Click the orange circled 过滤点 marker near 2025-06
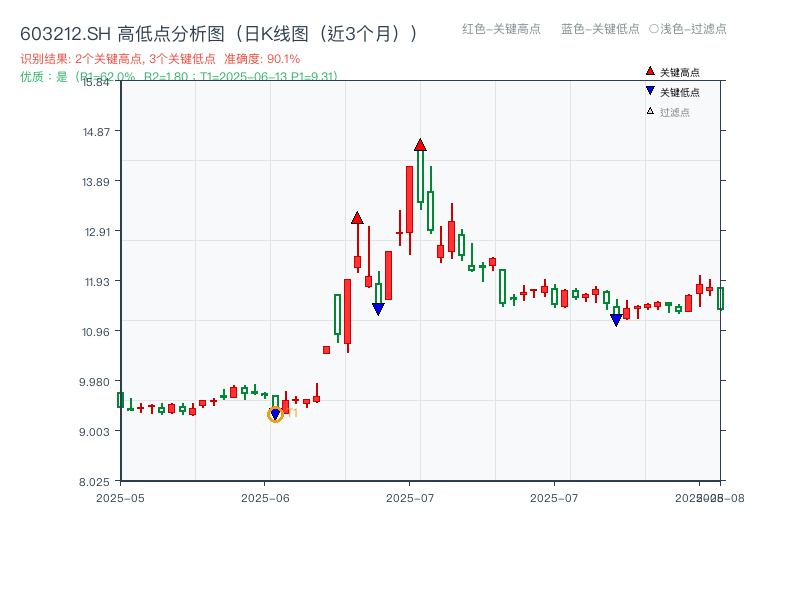The height and width of the screenshot is (600, 800). (x=275, y=413)
